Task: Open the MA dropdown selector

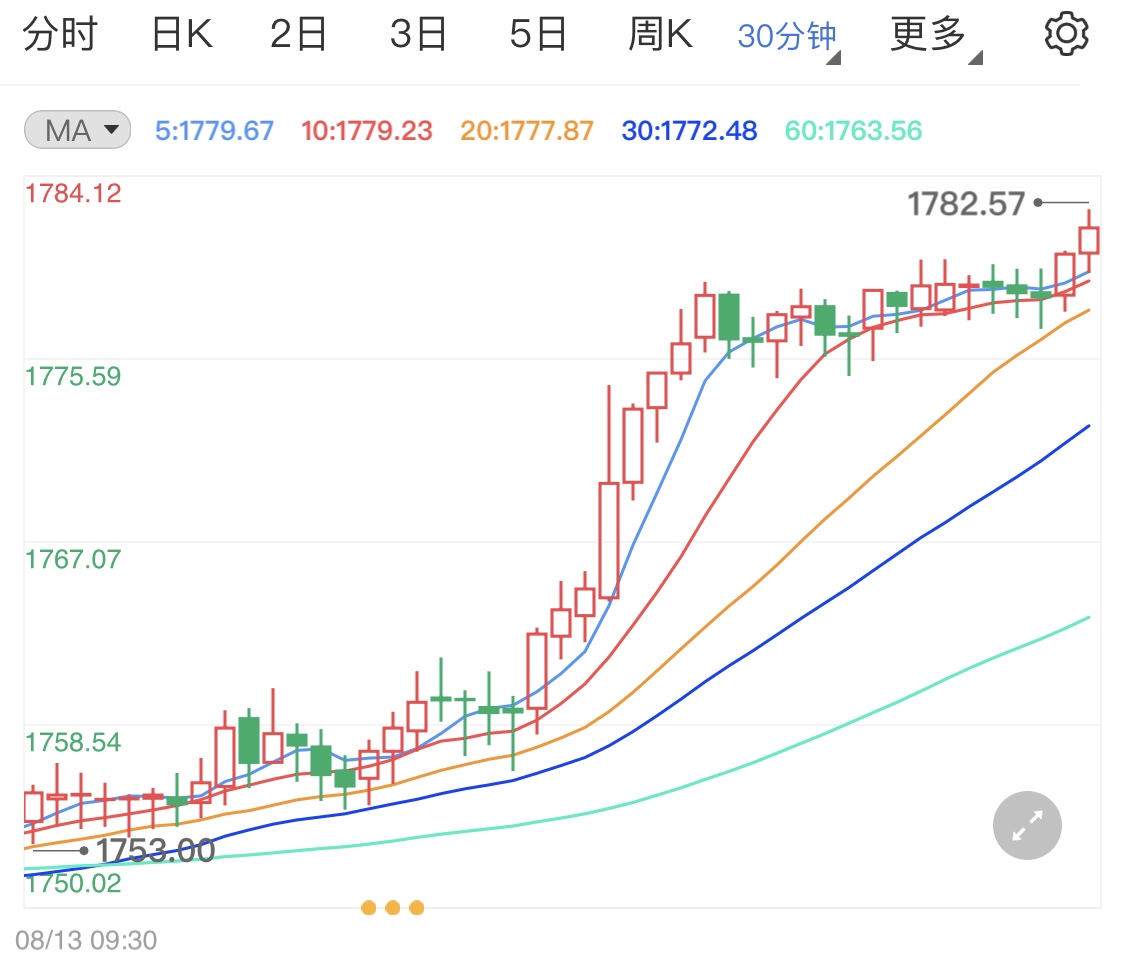Action: (x=110, y=129)
